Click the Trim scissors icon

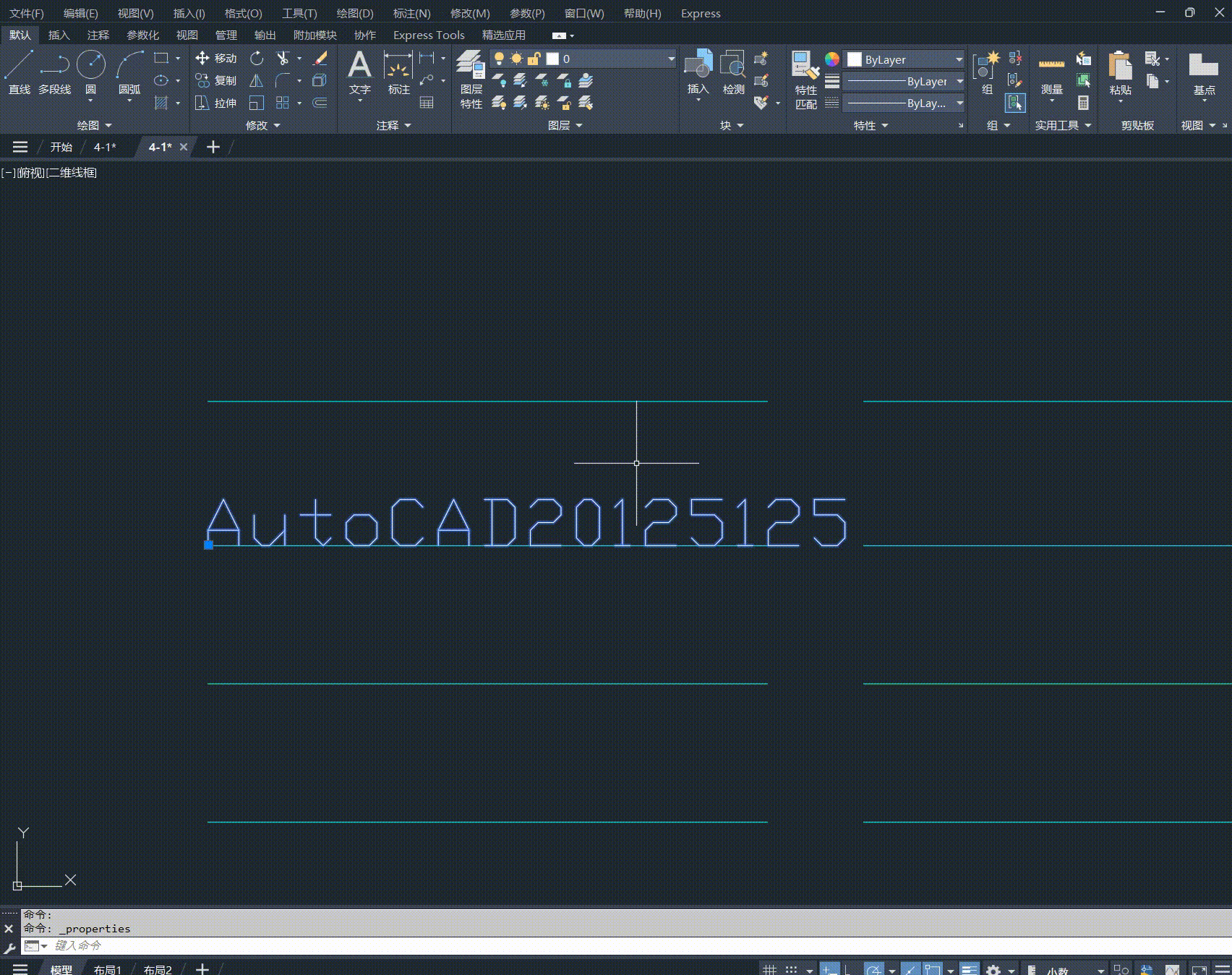pos(283,59)
